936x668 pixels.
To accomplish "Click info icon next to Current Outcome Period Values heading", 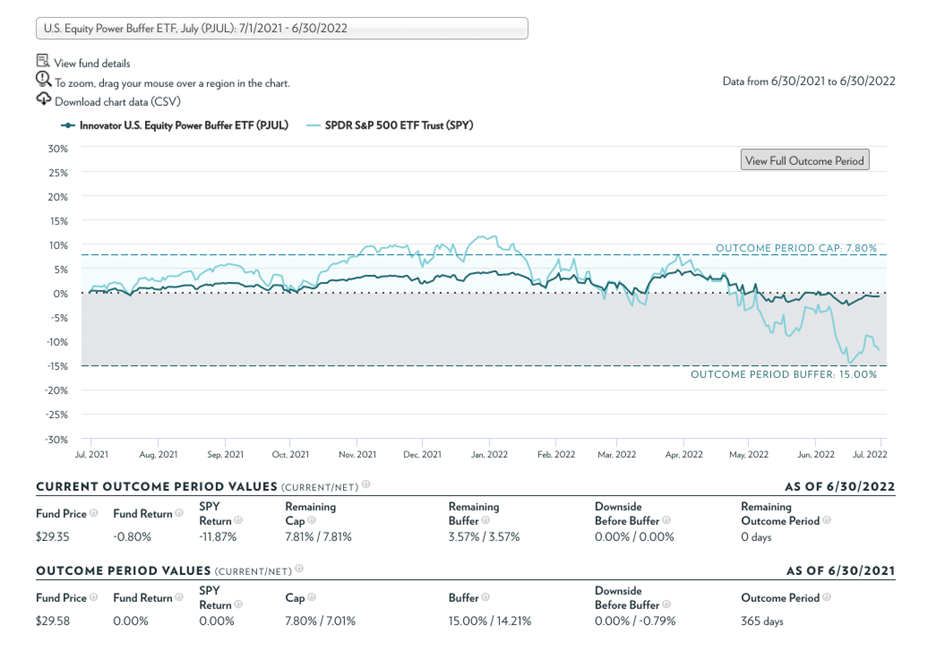I will 366,485.
